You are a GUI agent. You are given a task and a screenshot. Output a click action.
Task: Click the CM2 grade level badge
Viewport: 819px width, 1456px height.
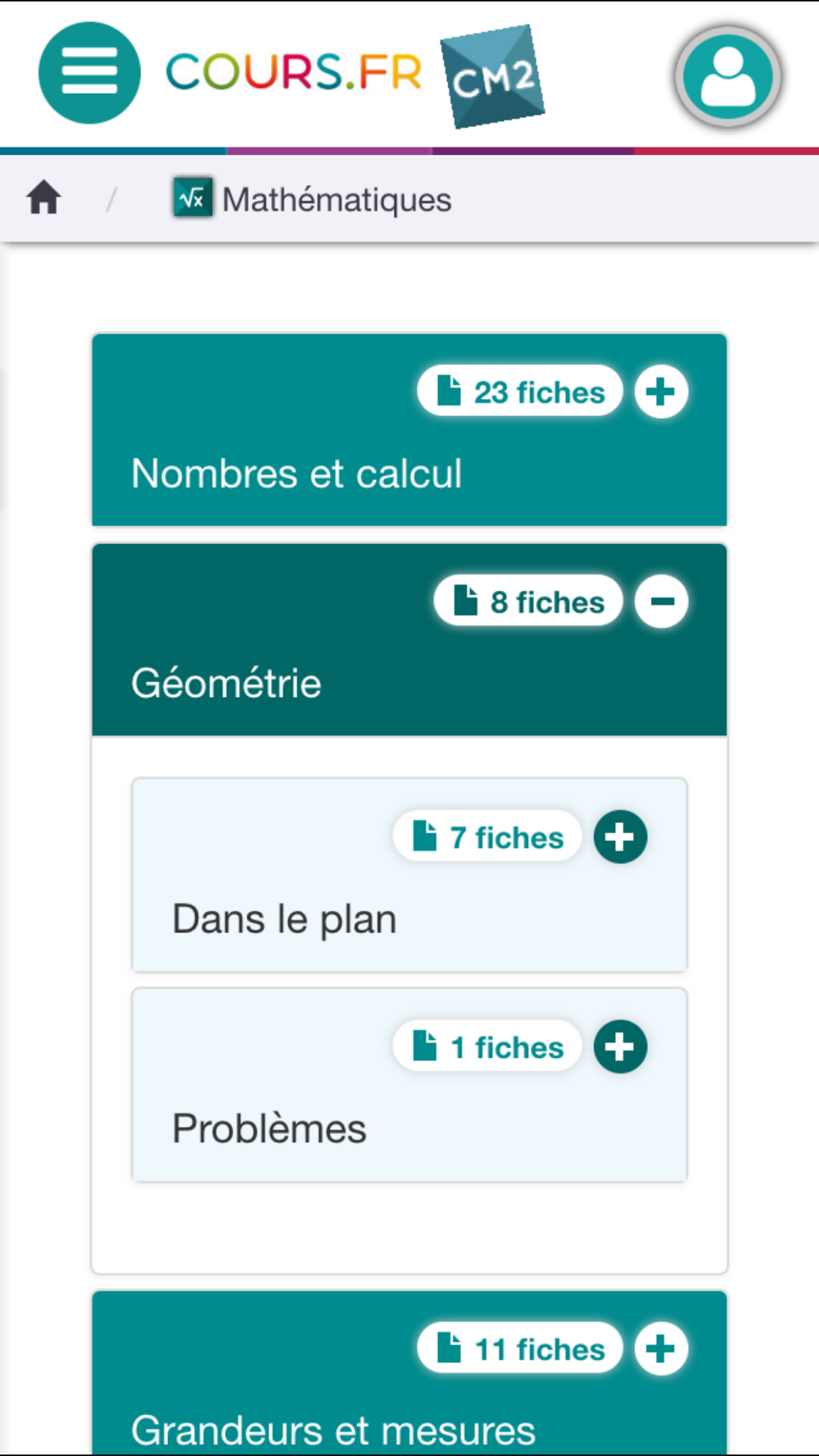tap(493, 77)
